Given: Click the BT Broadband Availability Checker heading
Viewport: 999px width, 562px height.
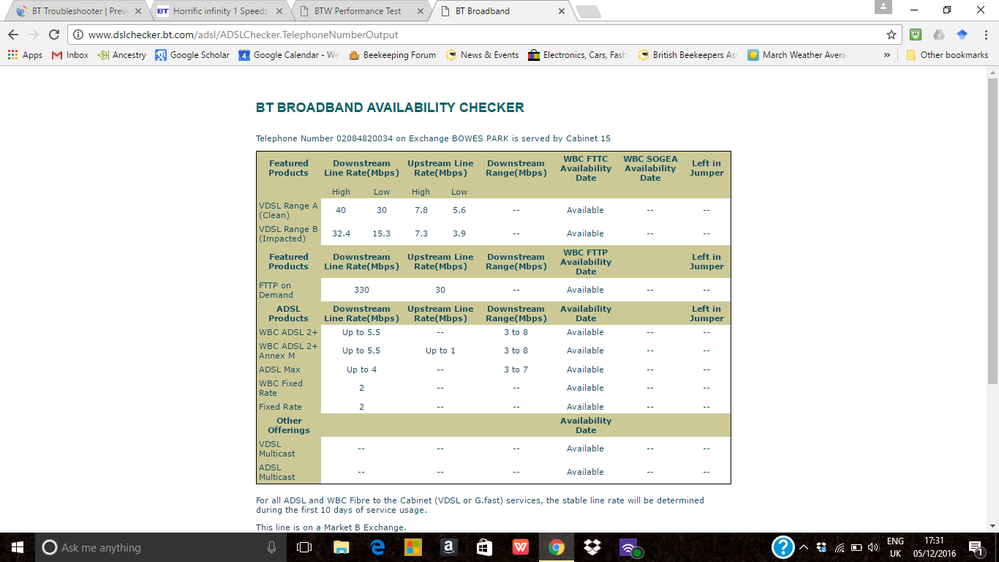Looking at the screenshot, I should 390,108.
